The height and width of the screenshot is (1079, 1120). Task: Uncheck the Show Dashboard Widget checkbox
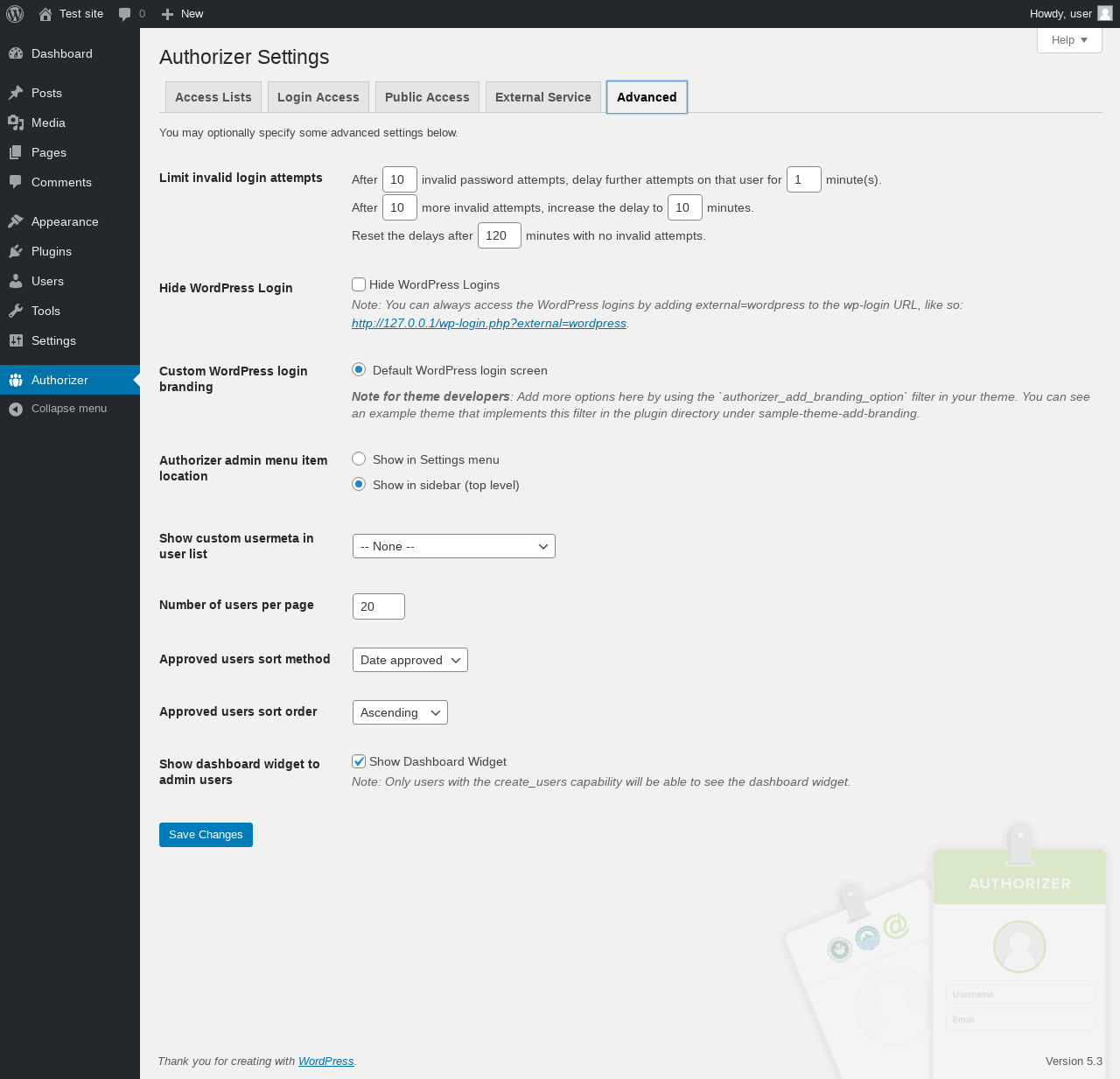click(x=359, y=761)
